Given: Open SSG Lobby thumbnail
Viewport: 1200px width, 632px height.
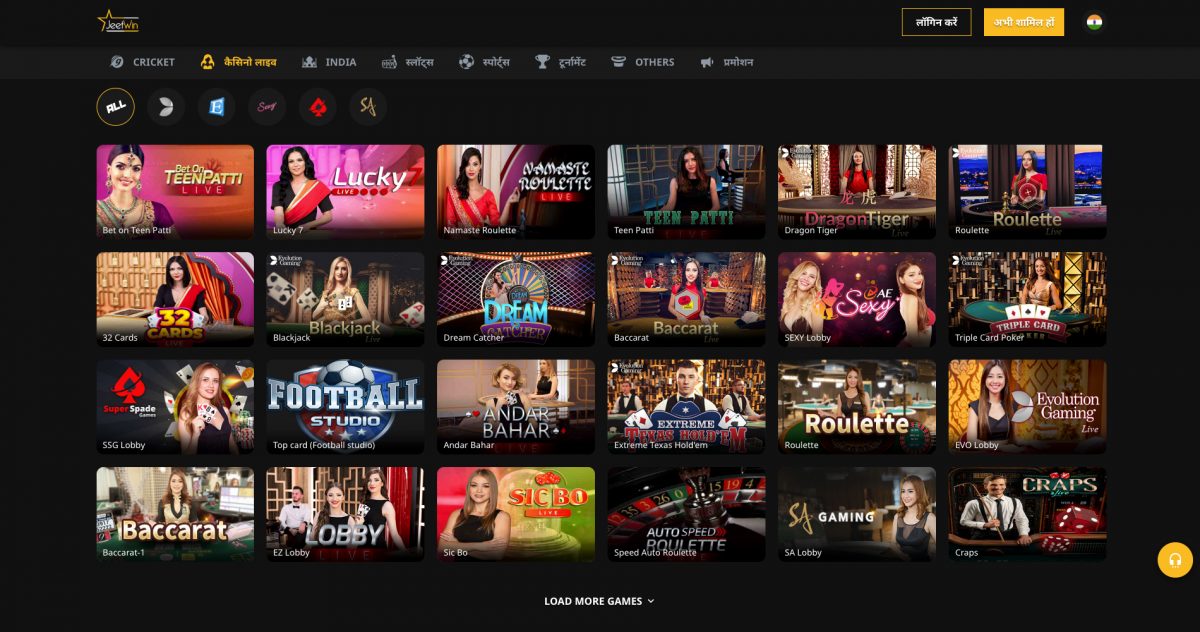Looking at the screenshot, I should pos(175,407).
